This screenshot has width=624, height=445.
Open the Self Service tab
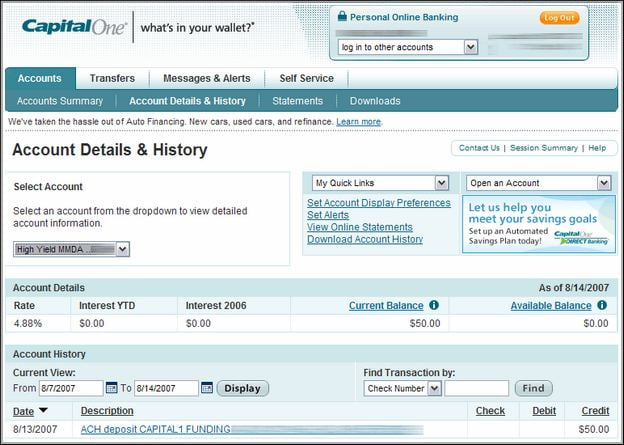tap(306, 78)
